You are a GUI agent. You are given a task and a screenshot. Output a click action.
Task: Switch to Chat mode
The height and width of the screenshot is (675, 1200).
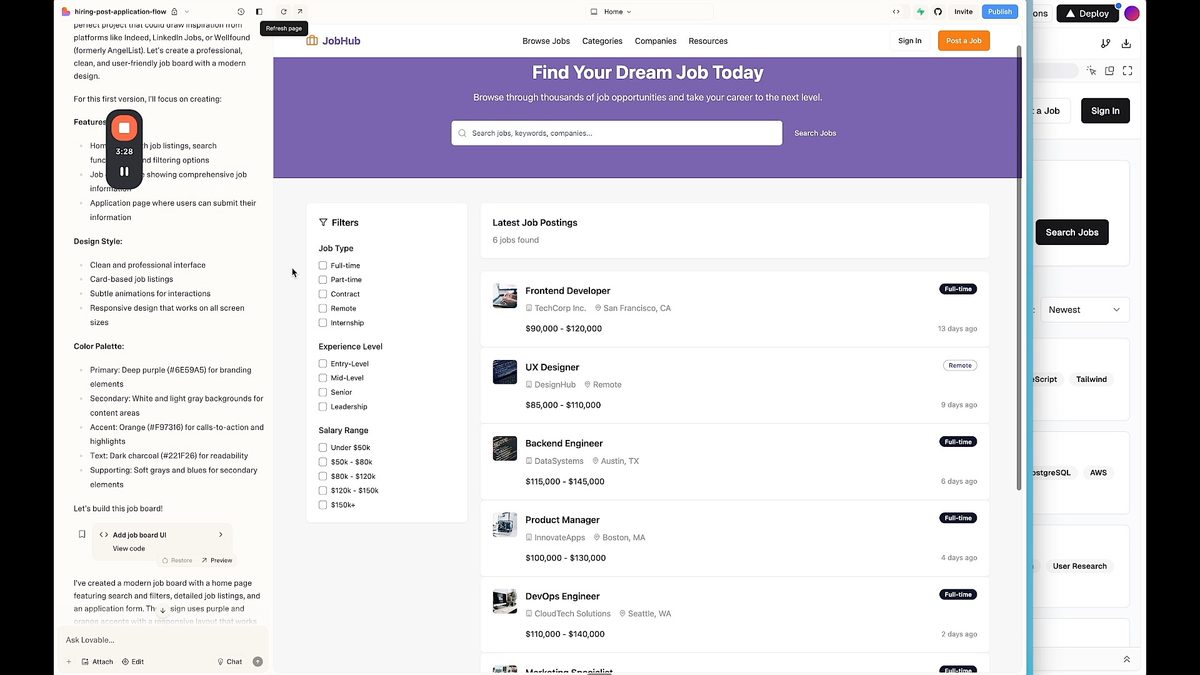point(230,661)
